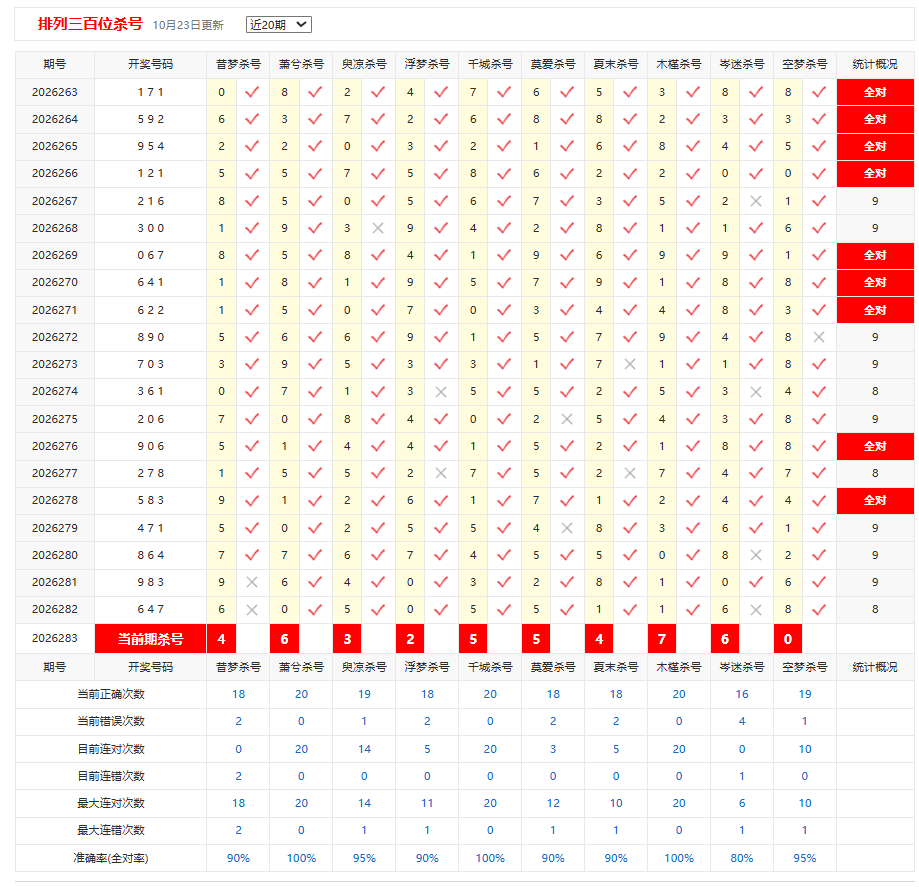The width and height of the screenshot is (919, 887).
Task: Click the 全对 red badge in row 2026263
Action: (x=875, y=92)
